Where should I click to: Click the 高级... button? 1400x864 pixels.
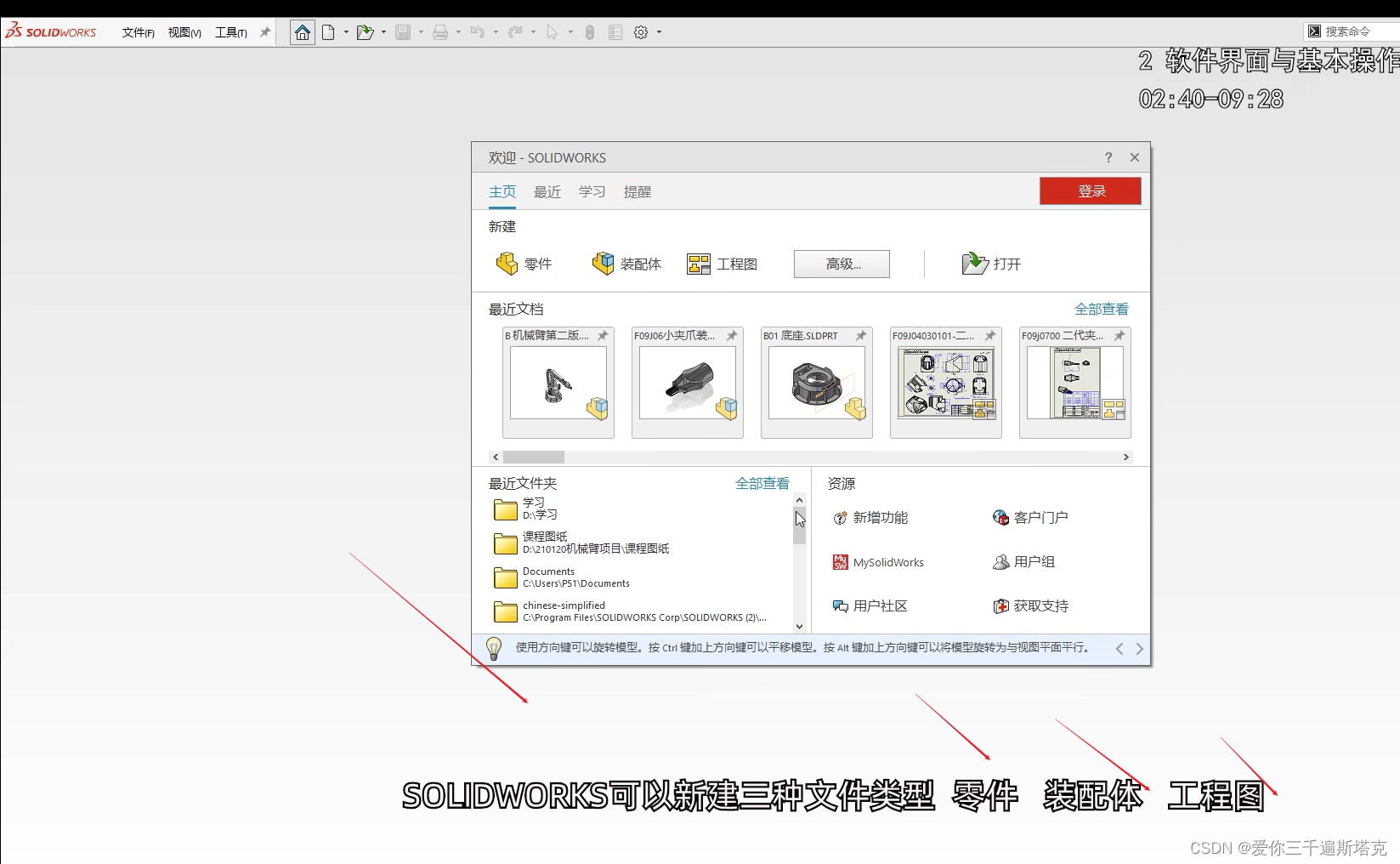[x=842, y=264]
